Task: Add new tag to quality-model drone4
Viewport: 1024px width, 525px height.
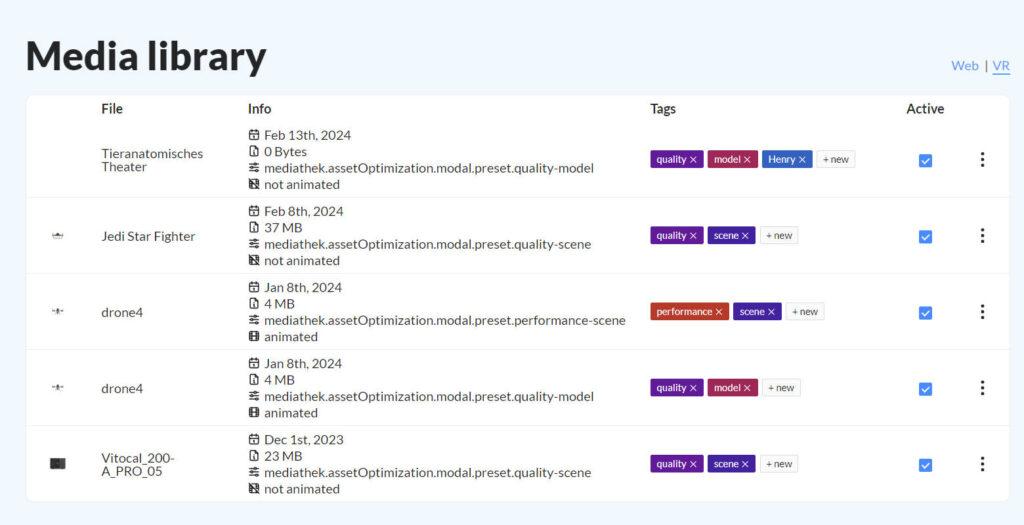Action: 781,388
